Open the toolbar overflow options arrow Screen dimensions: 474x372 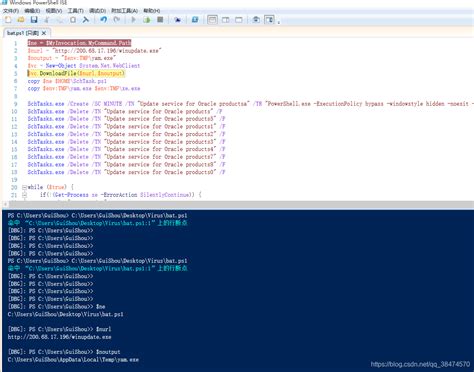click(x=279, y=22)
